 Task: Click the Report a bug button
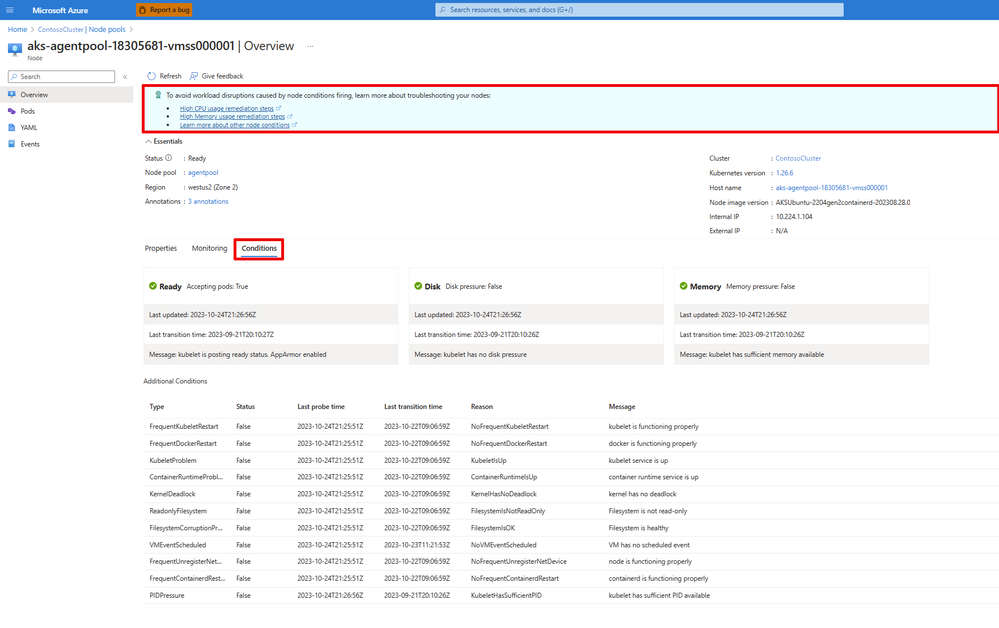tap(164, 10)
